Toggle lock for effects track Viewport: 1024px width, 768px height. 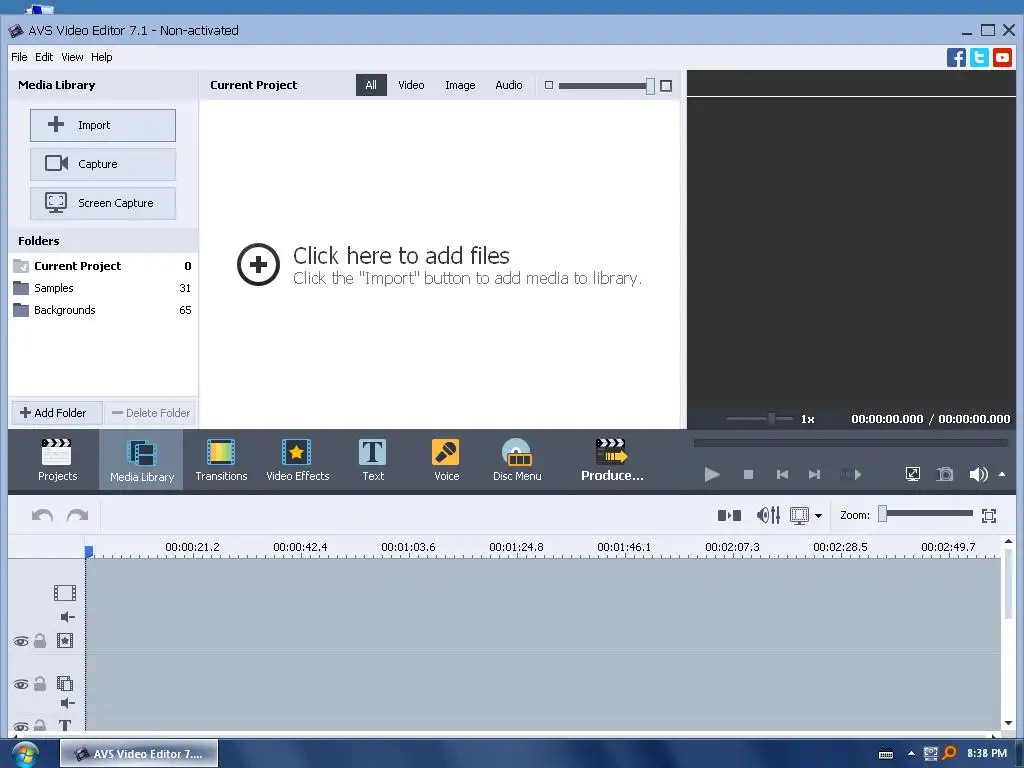point(40,641)
